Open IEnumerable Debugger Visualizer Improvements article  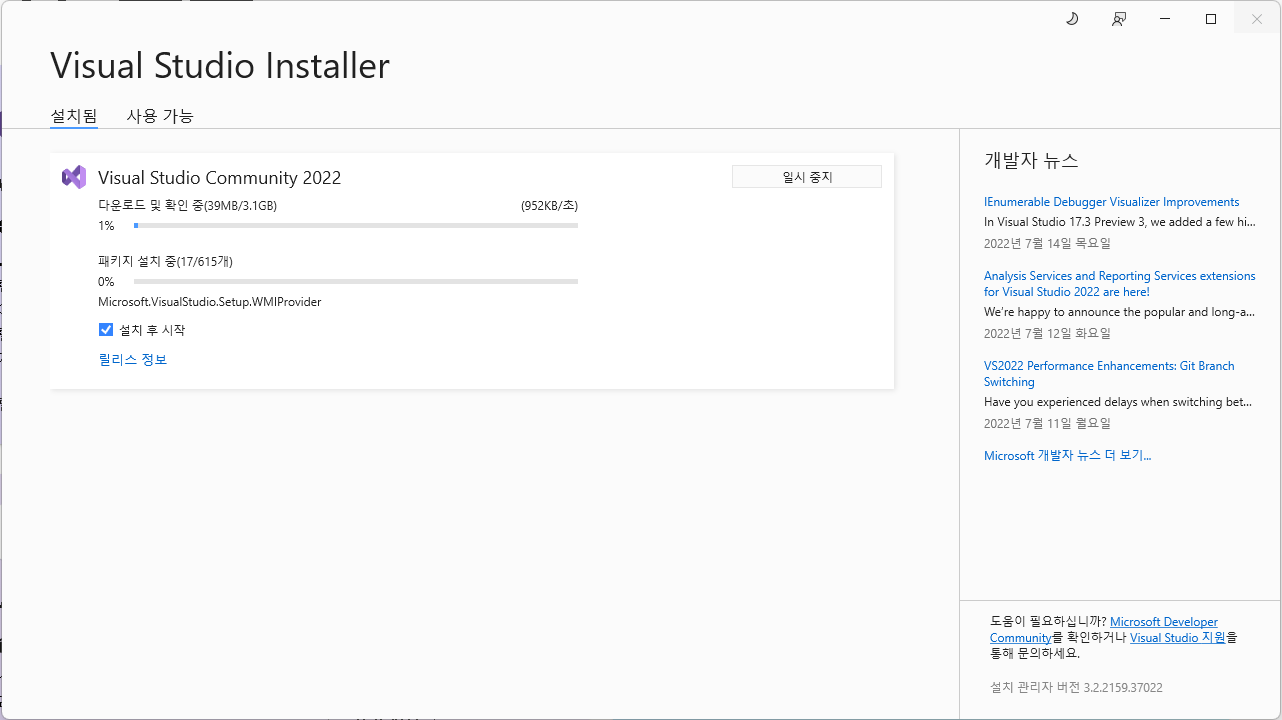[1111, 202]
